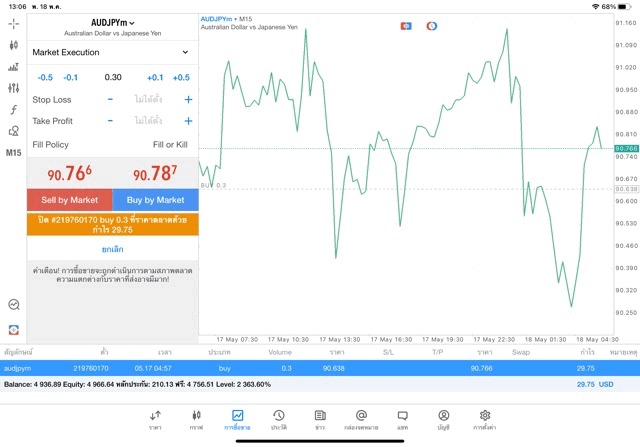Expand the Market Execution dropdown

(x=113, y=52)
